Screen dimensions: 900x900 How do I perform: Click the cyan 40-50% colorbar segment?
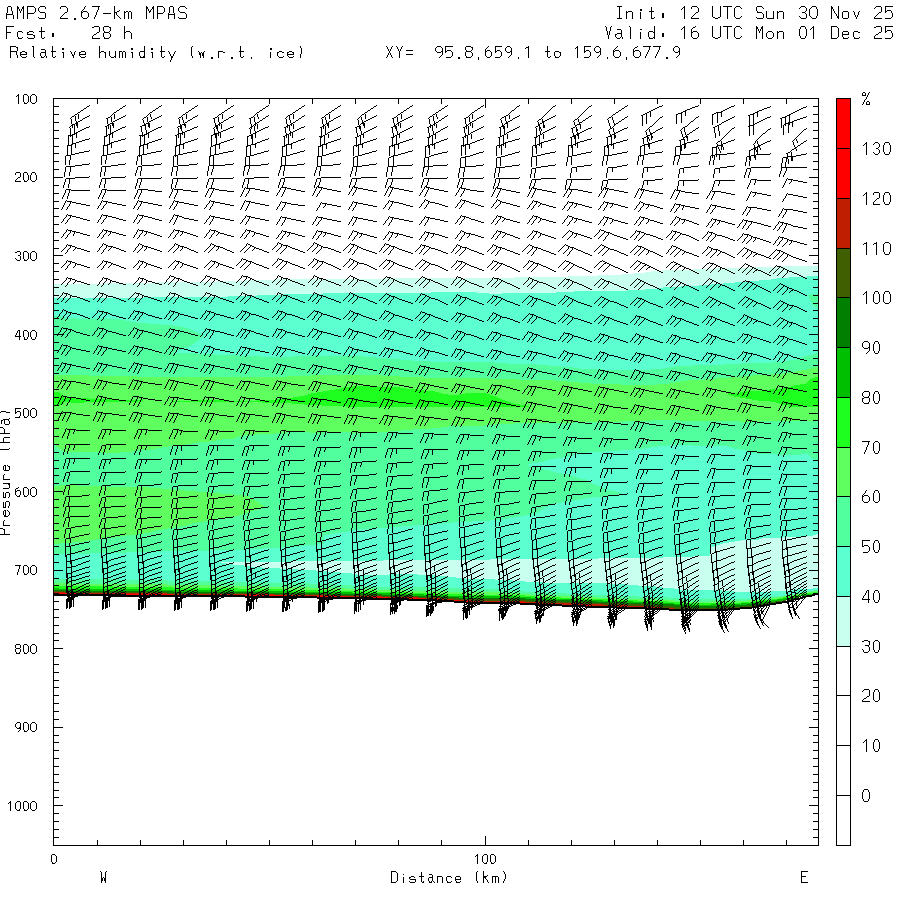click(x=843, y=572)
